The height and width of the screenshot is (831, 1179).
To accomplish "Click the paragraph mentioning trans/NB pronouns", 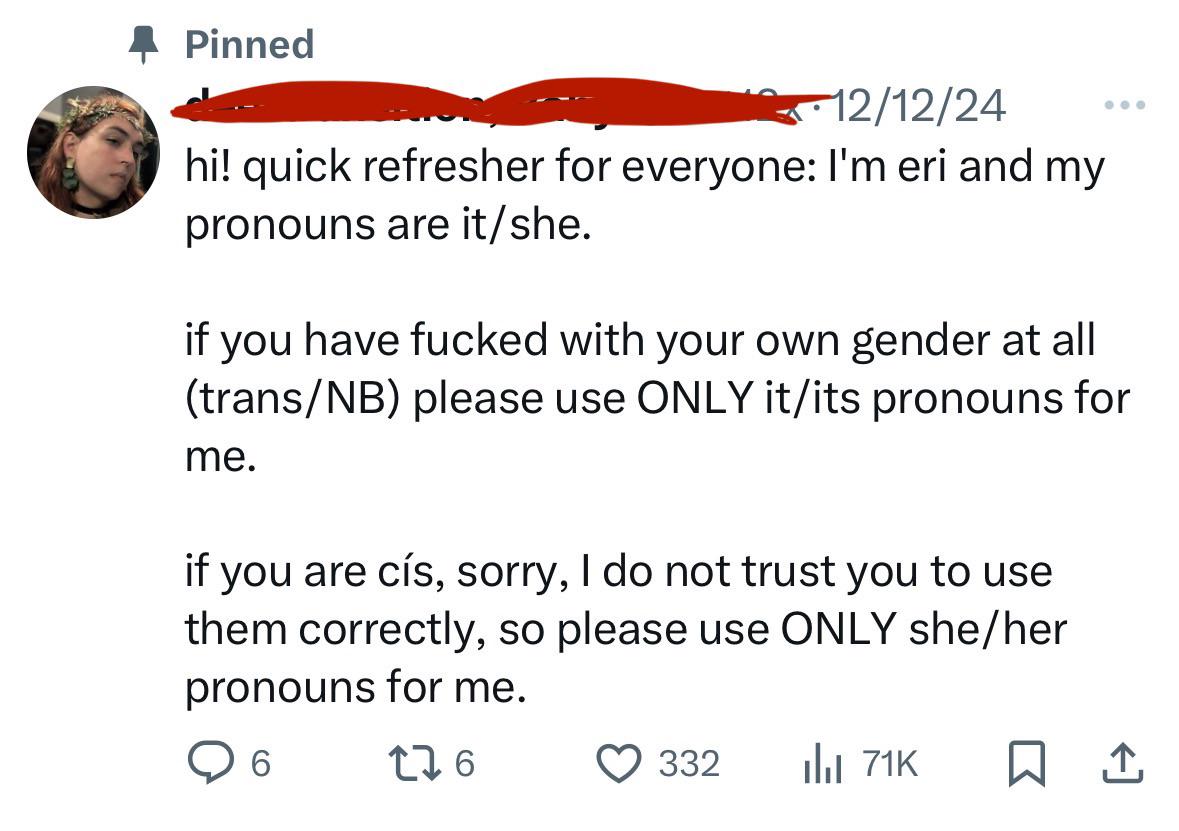I will pos(658,398).
